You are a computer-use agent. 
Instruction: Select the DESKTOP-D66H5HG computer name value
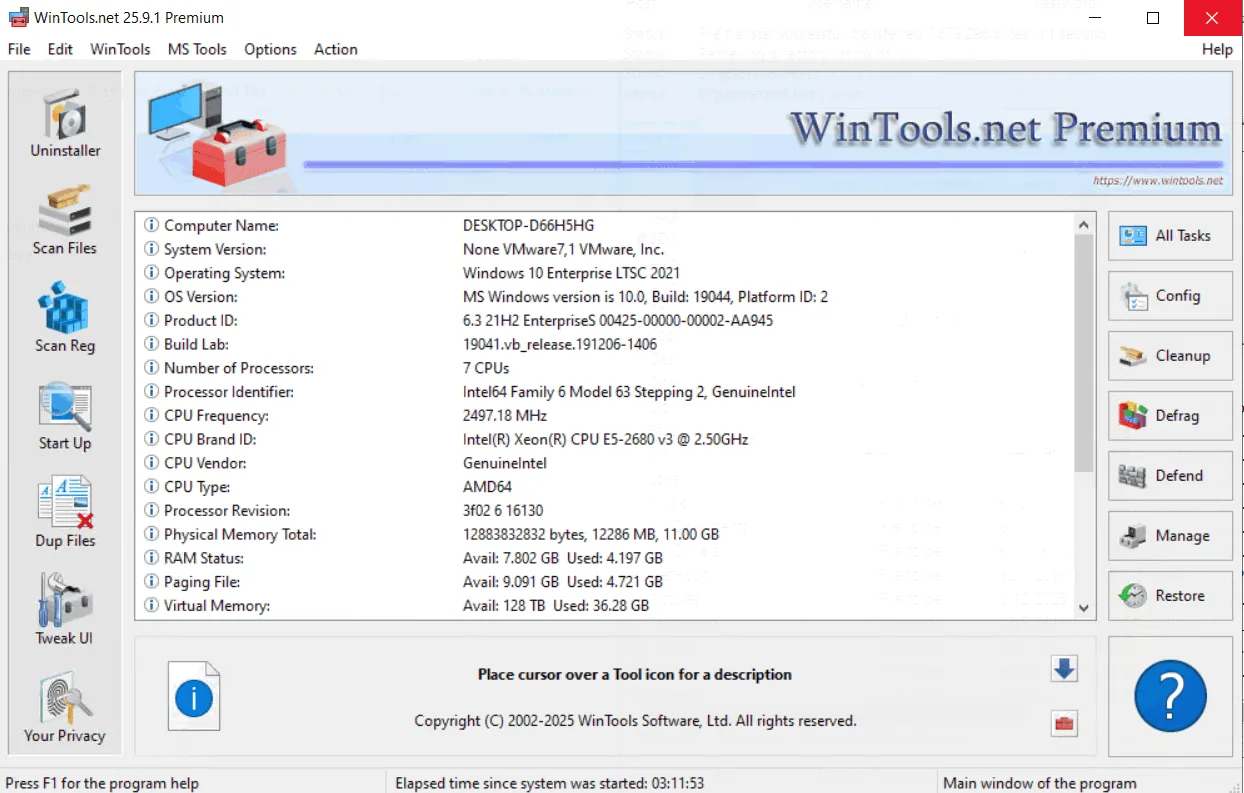(x=528, y=226)
